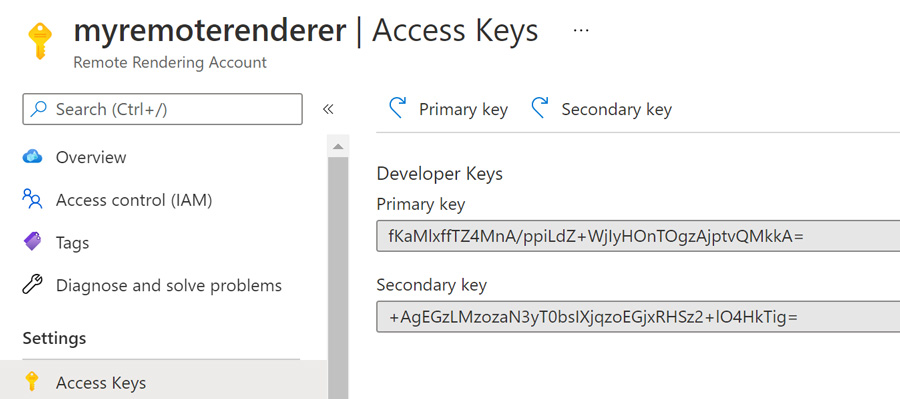
Task: Open the ellipsis more options menu
Action: (581, 30)
